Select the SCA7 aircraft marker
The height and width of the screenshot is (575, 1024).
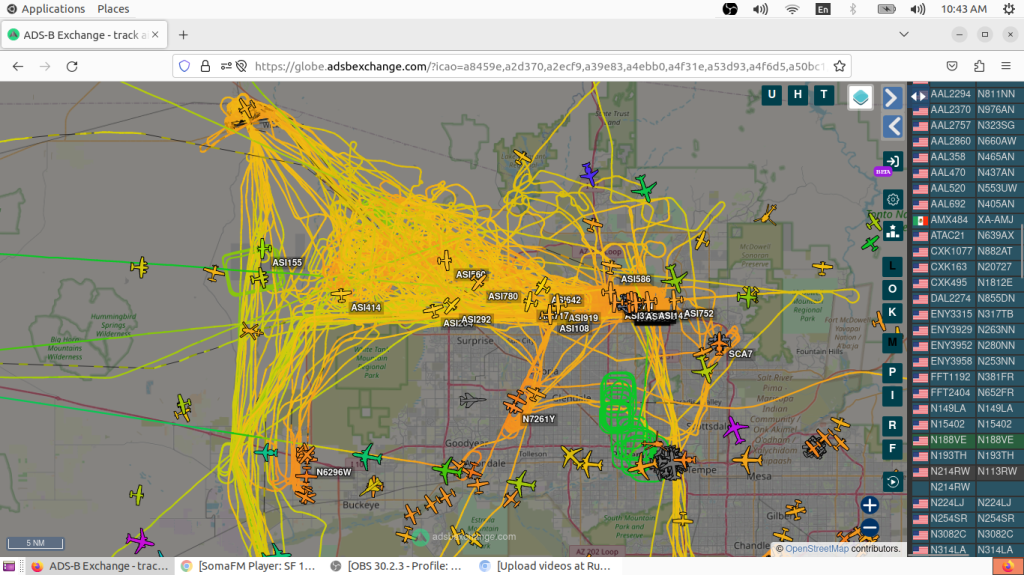pyautogui.click(x=719, y=343)
